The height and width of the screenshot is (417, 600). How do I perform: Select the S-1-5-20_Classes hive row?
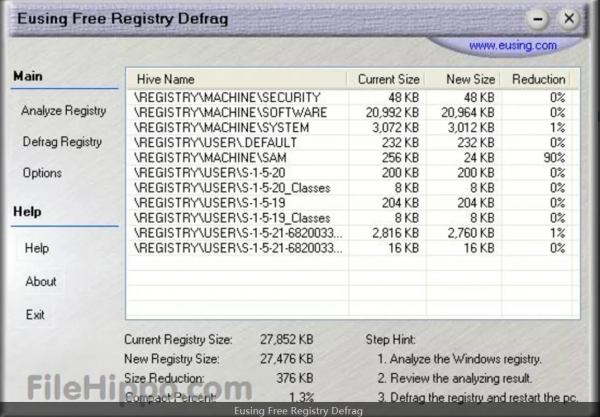(x=352, y=188)
